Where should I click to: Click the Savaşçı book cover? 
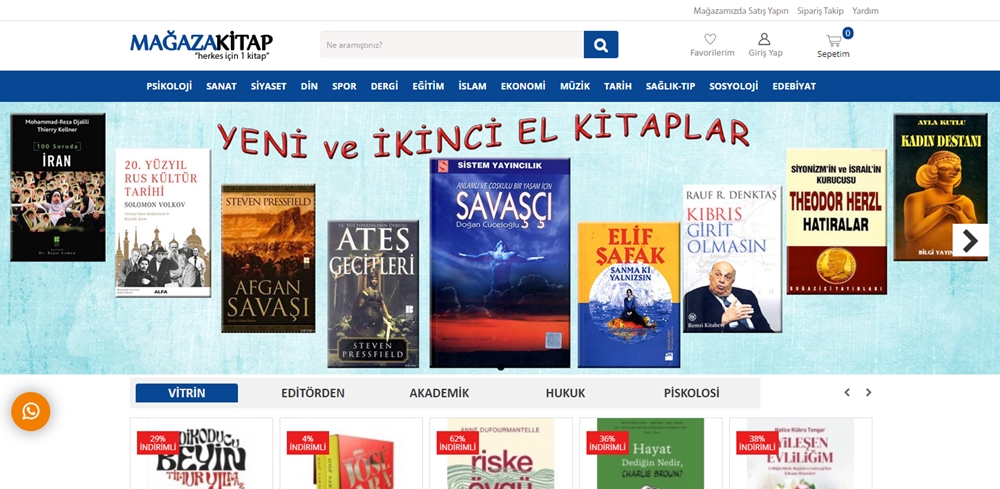pos(500,263)
